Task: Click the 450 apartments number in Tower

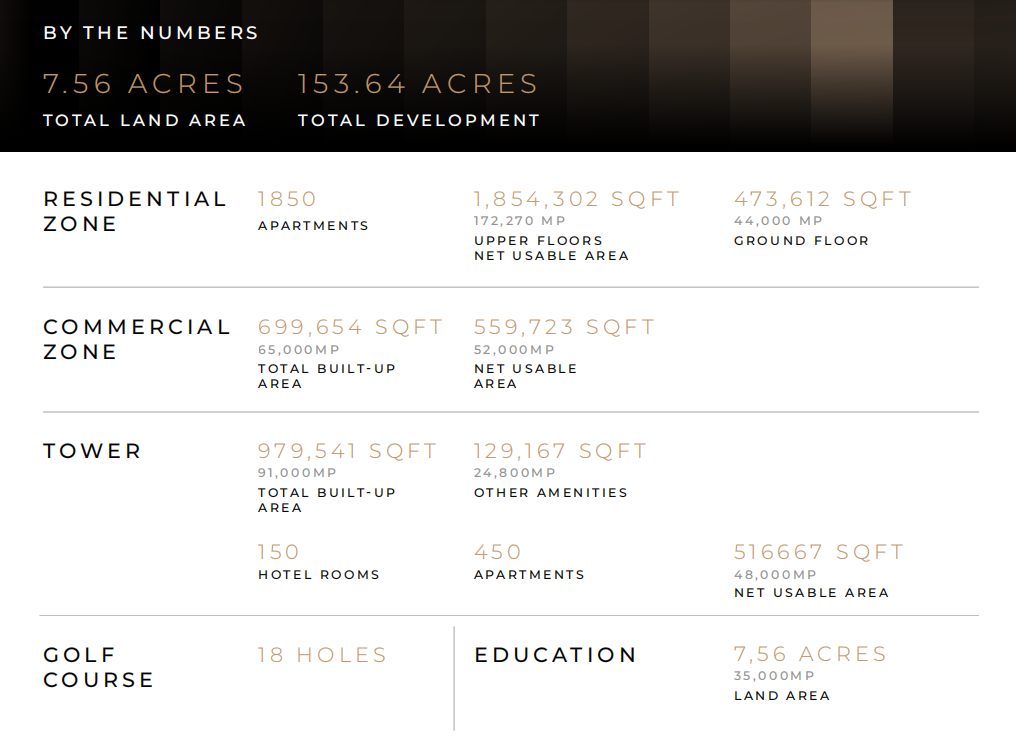Action: [x=498, y=552]
